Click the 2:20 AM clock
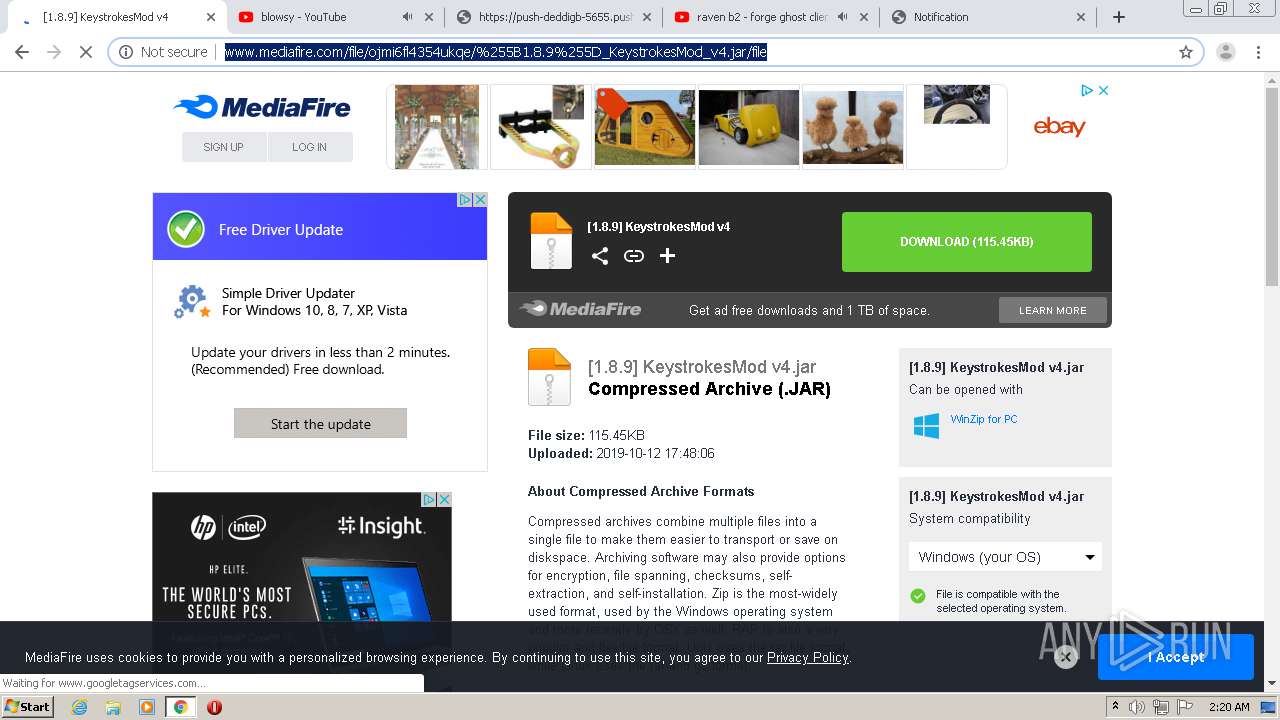 (1229, 707)
